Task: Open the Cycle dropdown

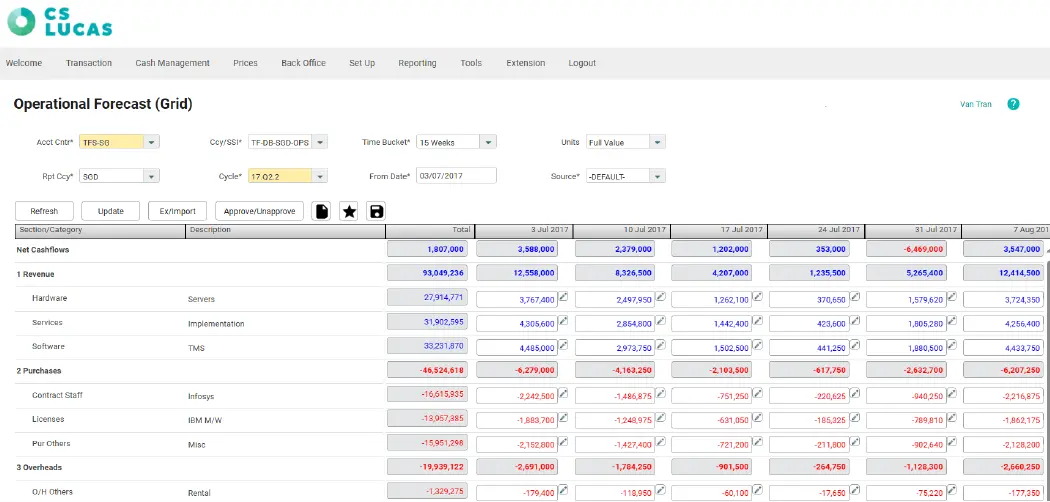Action: click(x=320, y=176)
